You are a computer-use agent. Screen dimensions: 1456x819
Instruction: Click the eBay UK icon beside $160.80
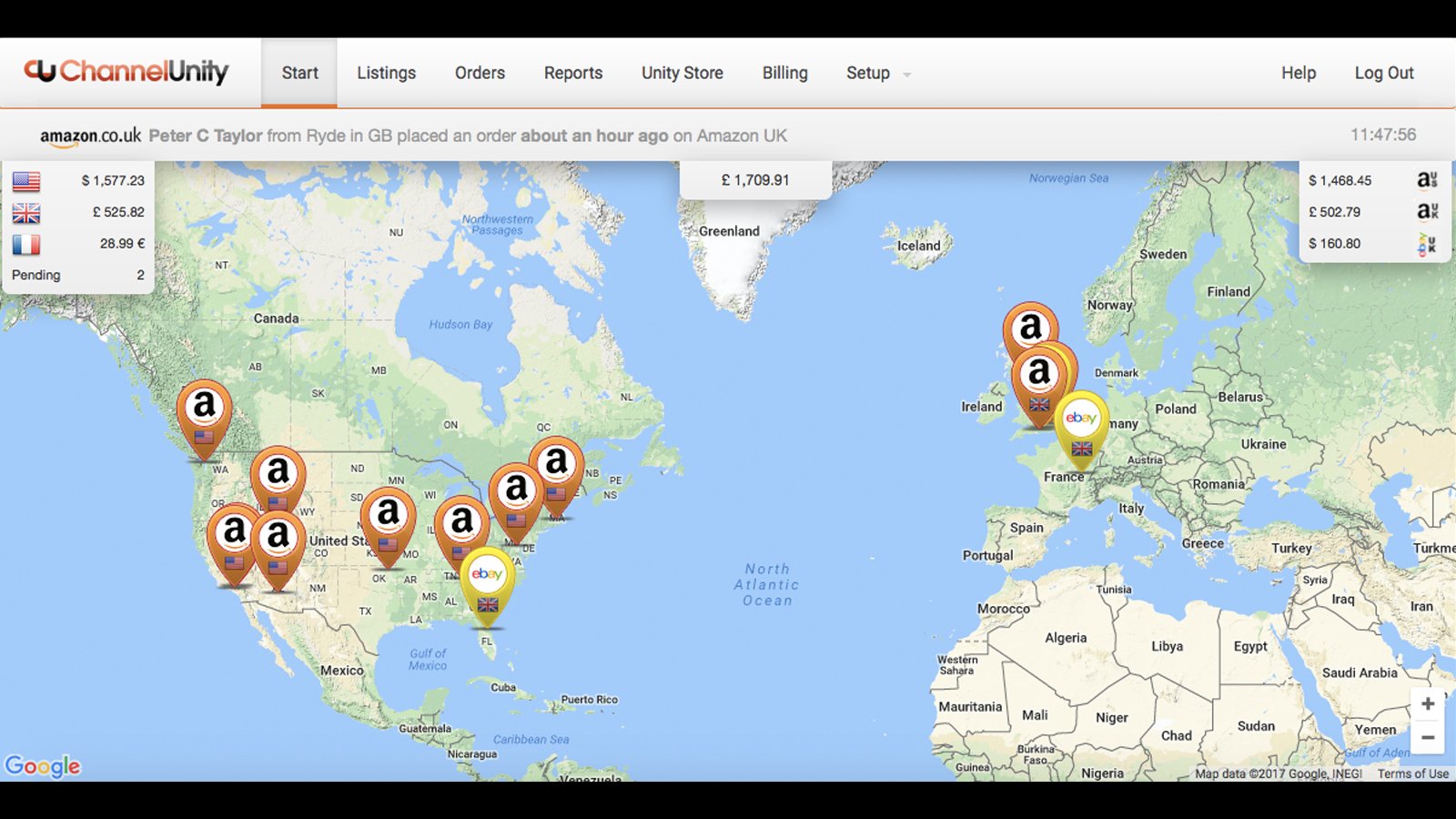[1424, 243]
